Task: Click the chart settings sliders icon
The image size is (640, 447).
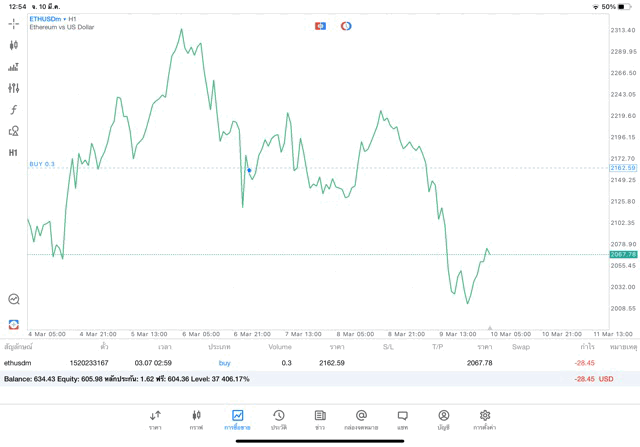Action: (x=14, y=88)
